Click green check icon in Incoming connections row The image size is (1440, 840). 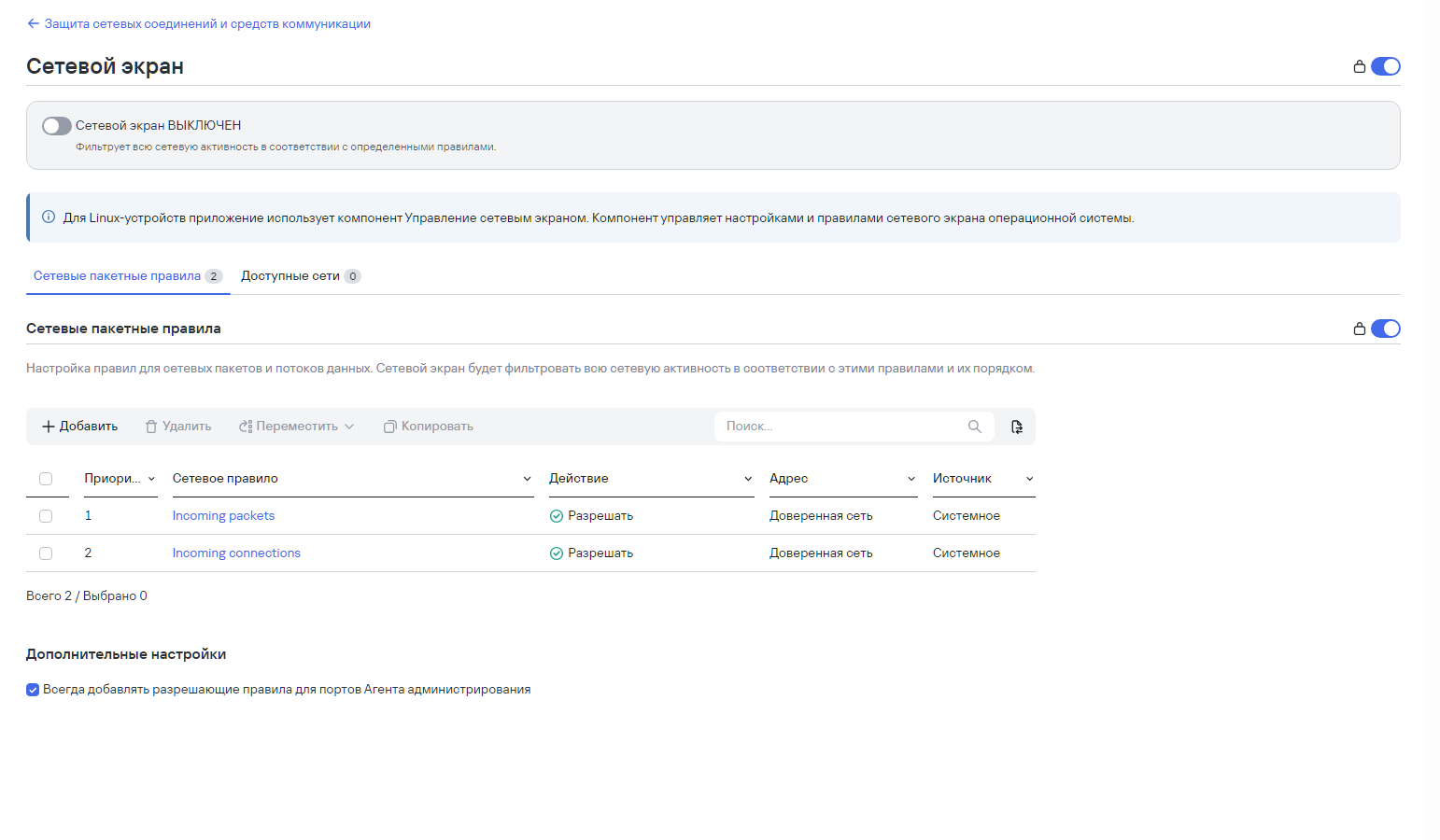point(557,553)
